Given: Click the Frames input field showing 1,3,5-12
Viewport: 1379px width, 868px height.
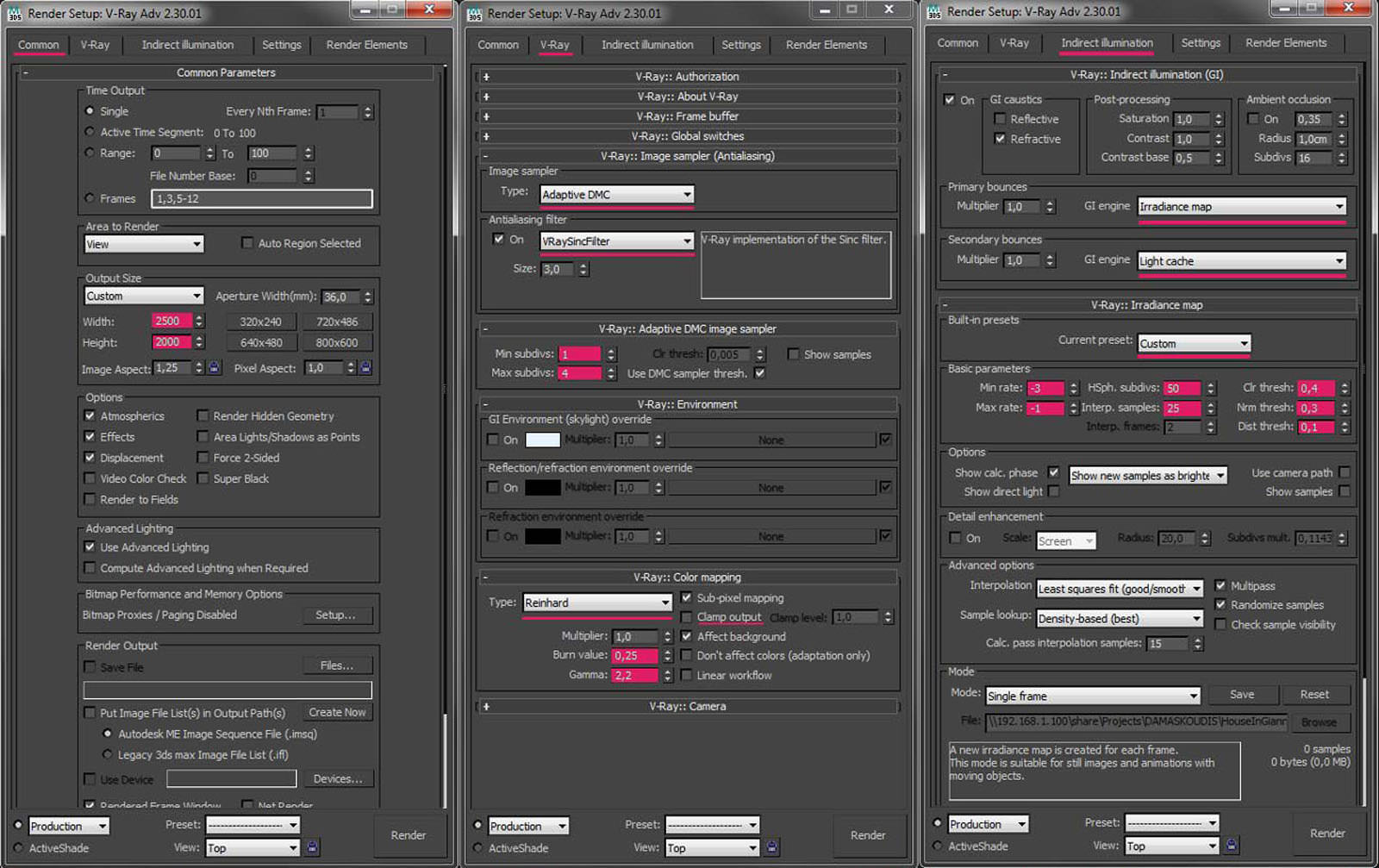Looking at the screenshot, I should point(262,198).
